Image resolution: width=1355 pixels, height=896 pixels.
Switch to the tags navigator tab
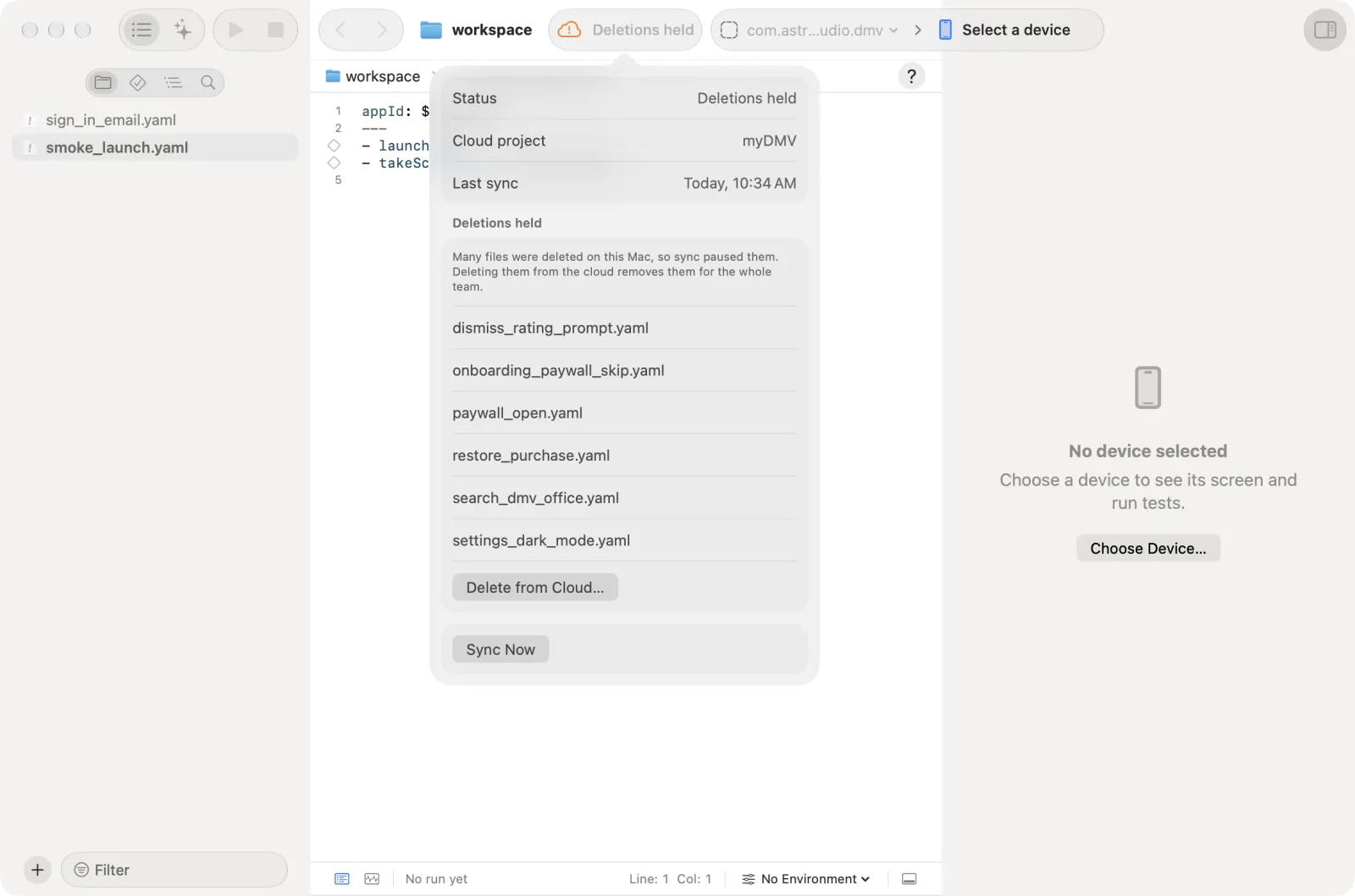(137, 83)
